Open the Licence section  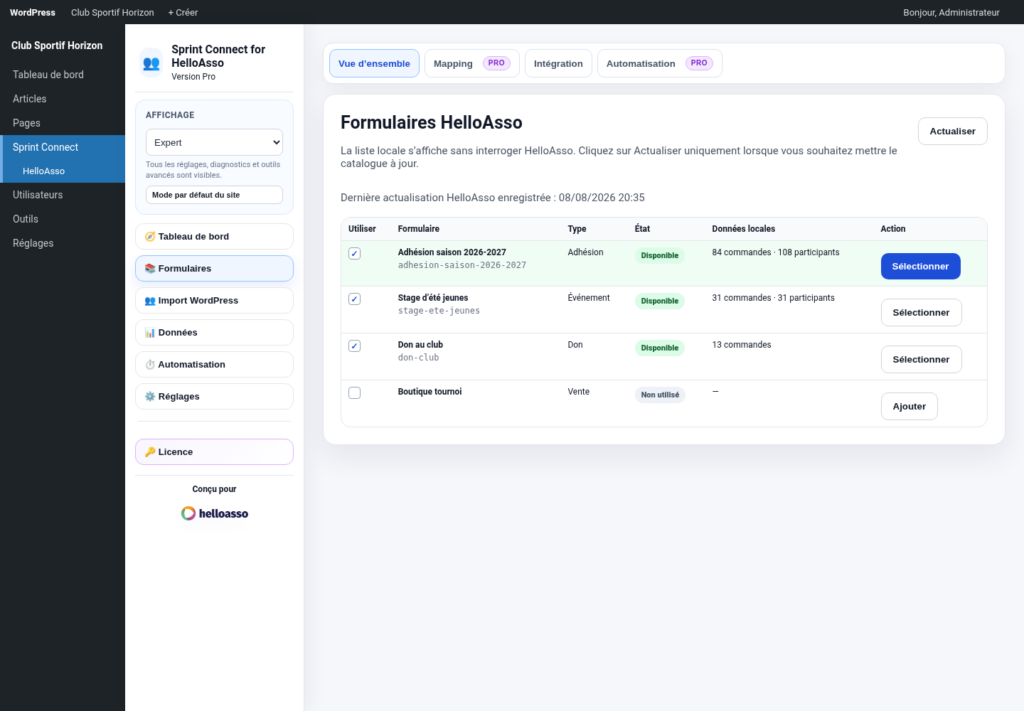point(214,452)
